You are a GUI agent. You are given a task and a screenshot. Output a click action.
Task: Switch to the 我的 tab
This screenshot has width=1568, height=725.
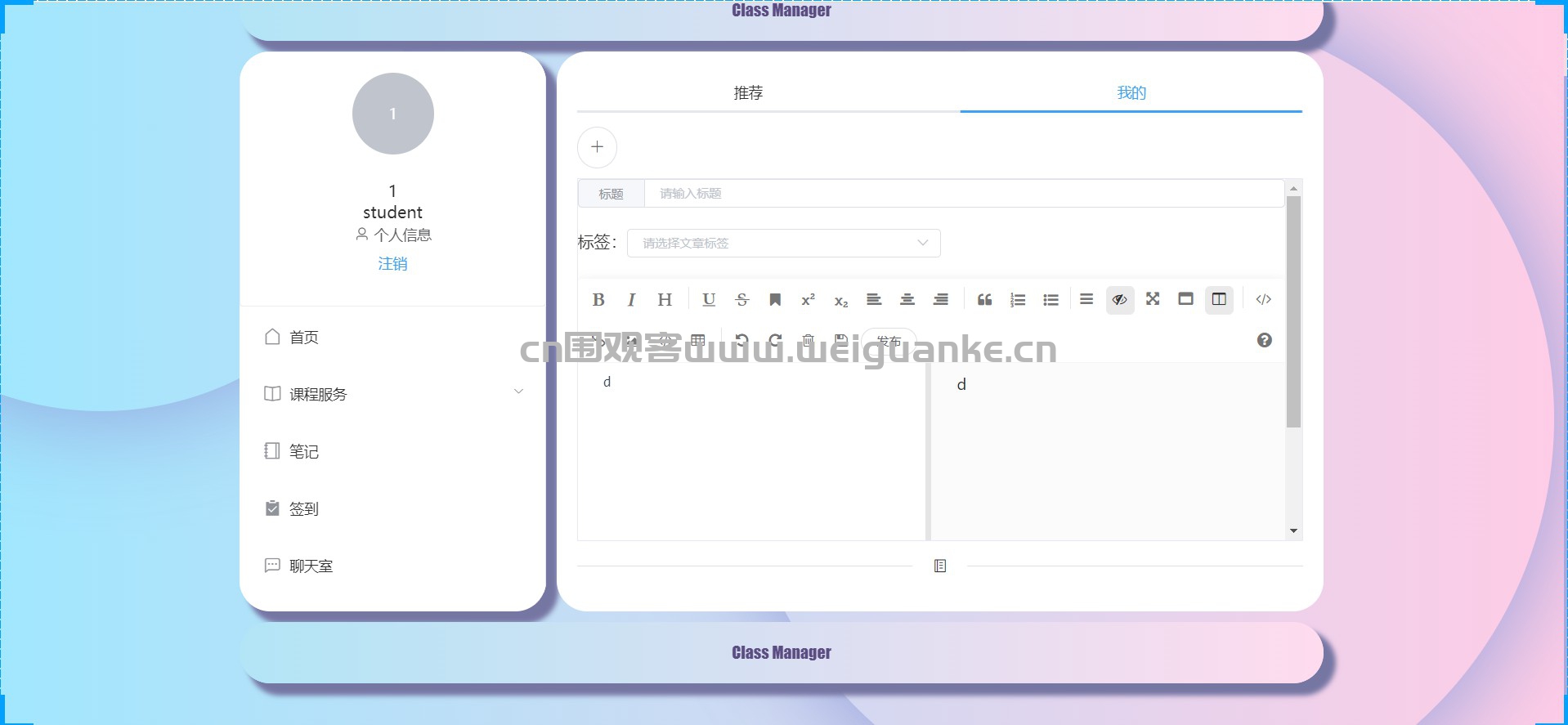1131,93
